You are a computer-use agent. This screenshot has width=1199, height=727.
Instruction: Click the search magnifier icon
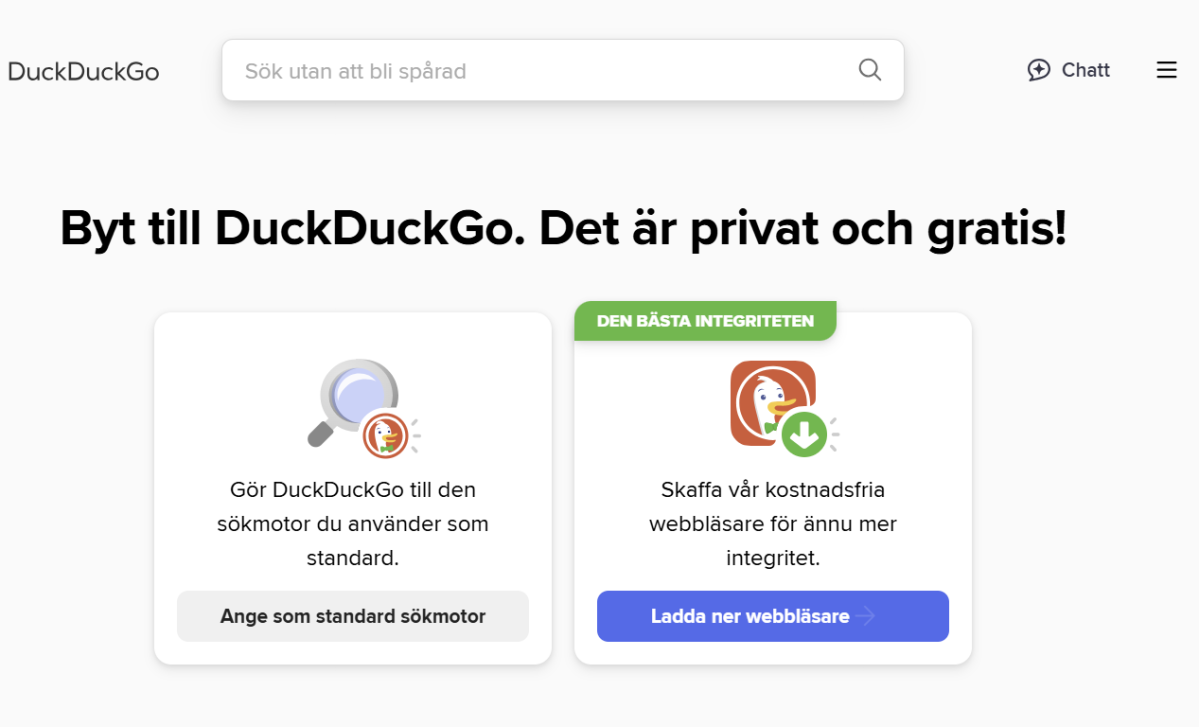point(870,70)
